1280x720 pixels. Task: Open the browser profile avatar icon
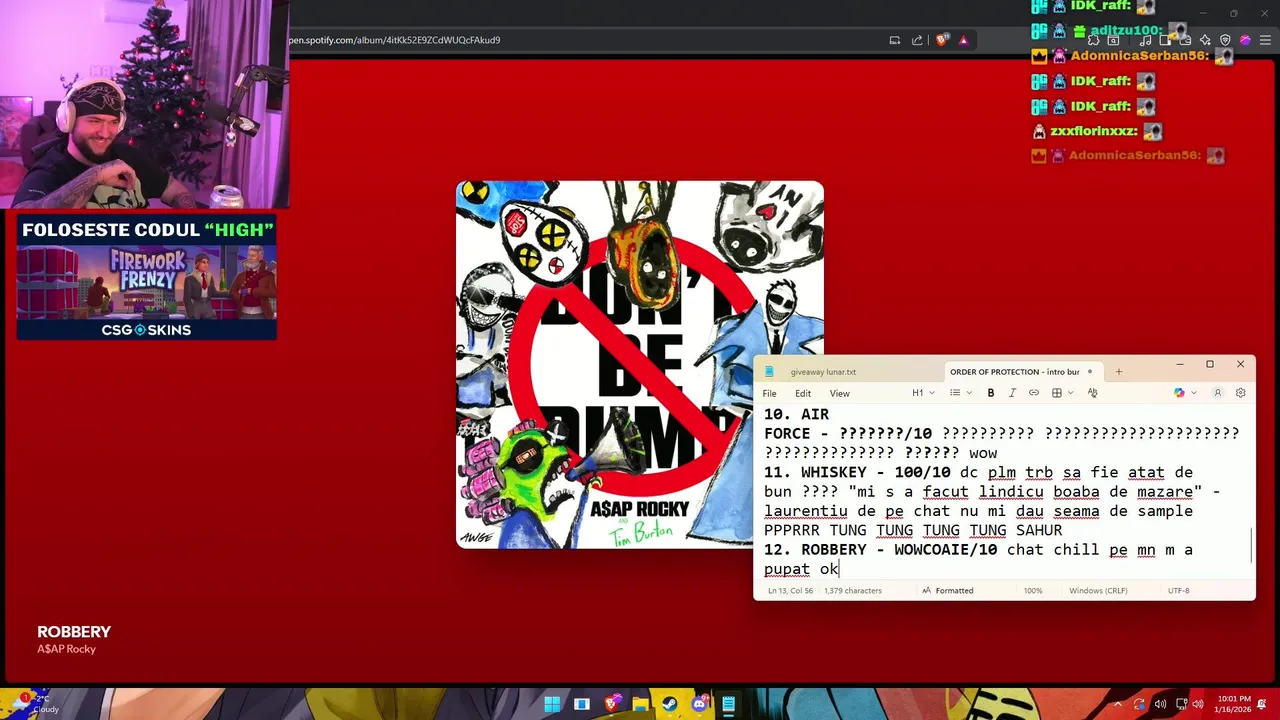1245,41
